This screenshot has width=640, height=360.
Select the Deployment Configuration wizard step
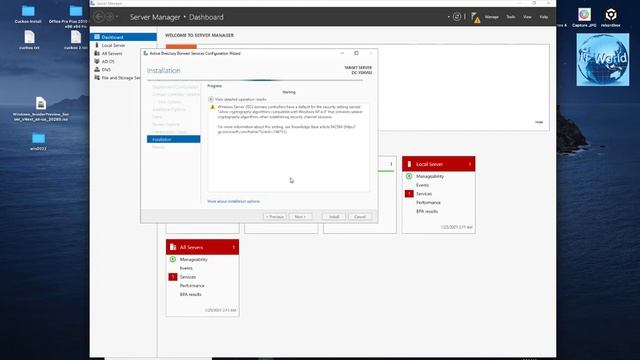(175, 87)
